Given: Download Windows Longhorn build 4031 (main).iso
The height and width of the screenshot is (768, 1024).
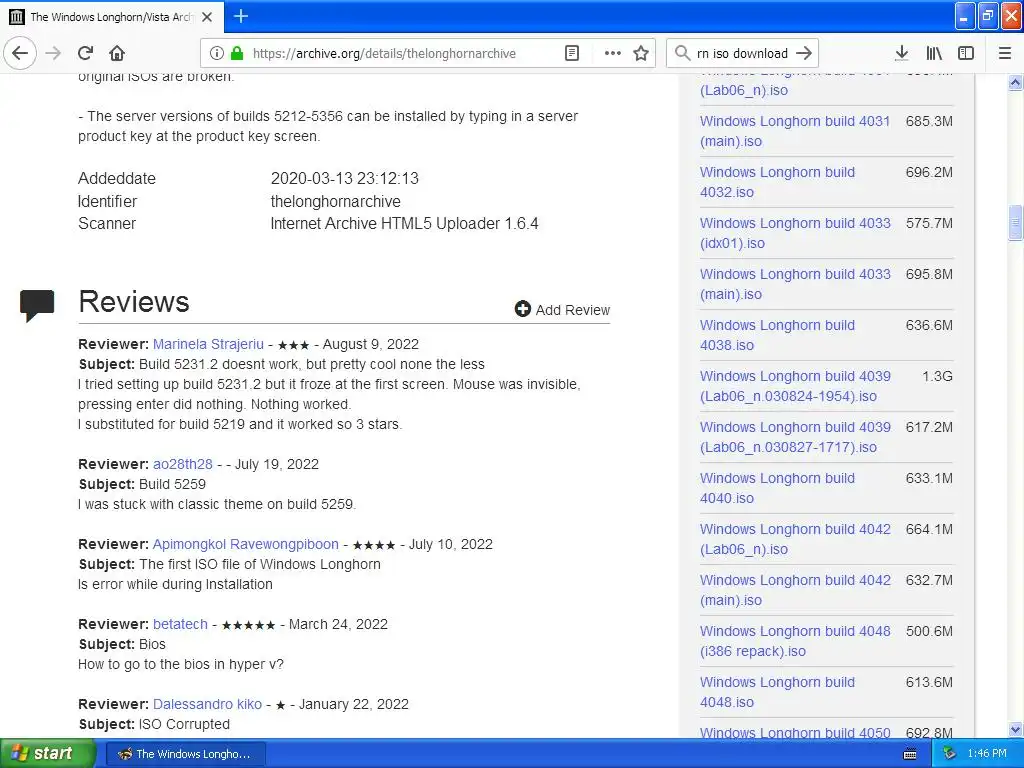Looking at the screenshot, I should [795, 131].
